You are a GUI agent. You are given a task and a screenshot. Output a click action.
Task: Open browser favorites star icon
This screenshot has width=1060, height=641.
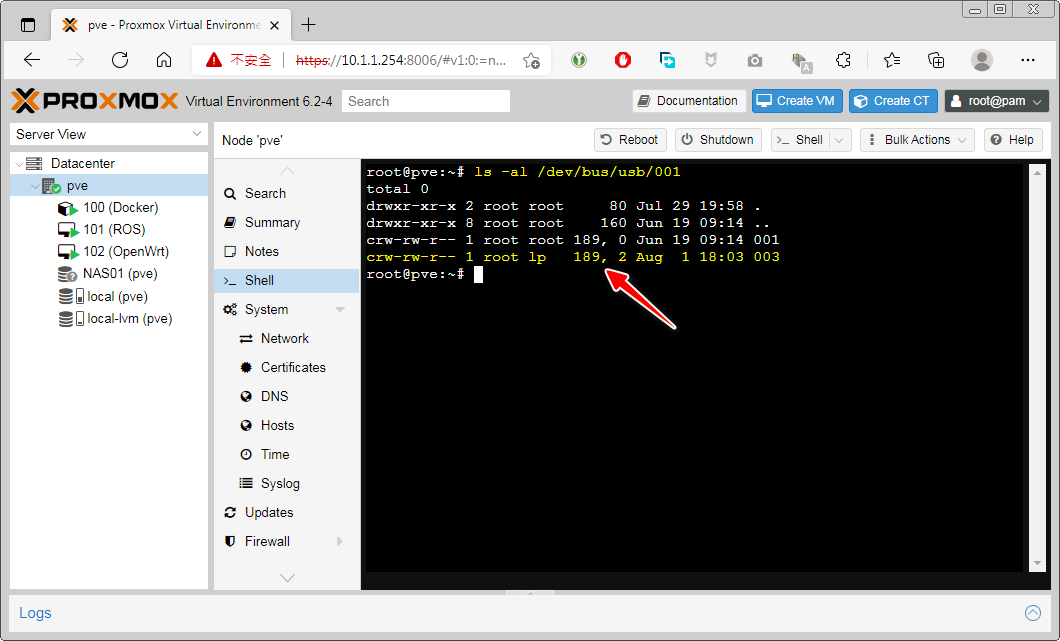coord(892,60)
